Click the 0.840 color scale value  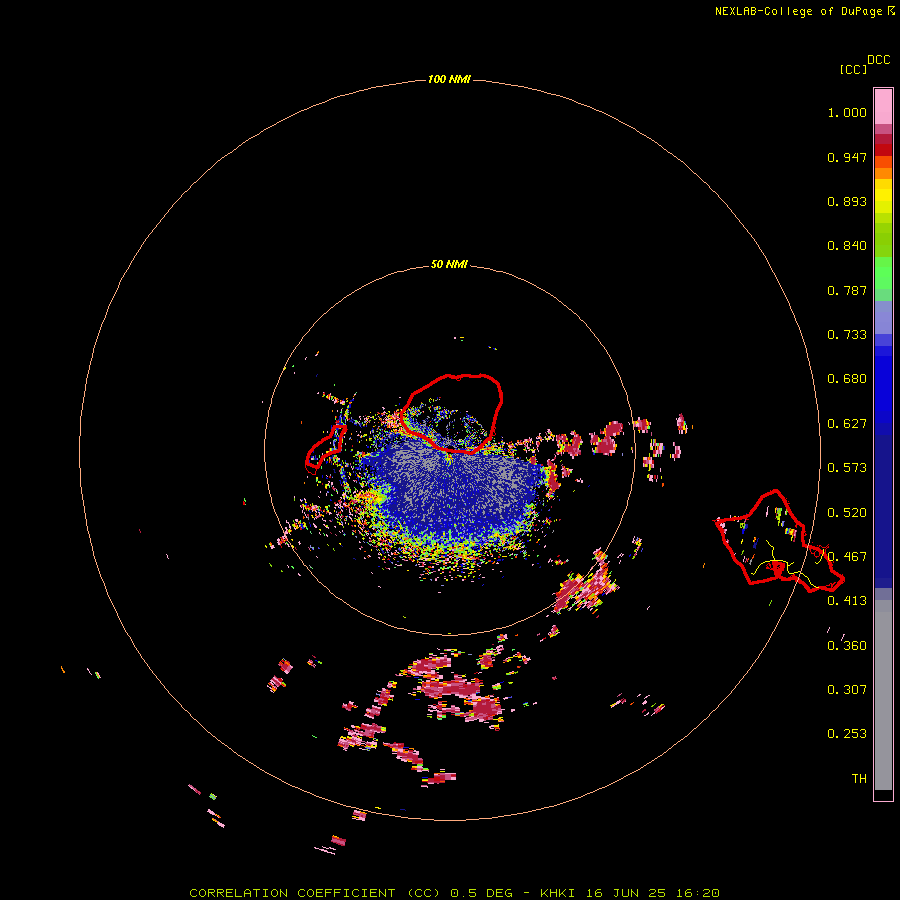pyautogui.click(x=847, y=246)
